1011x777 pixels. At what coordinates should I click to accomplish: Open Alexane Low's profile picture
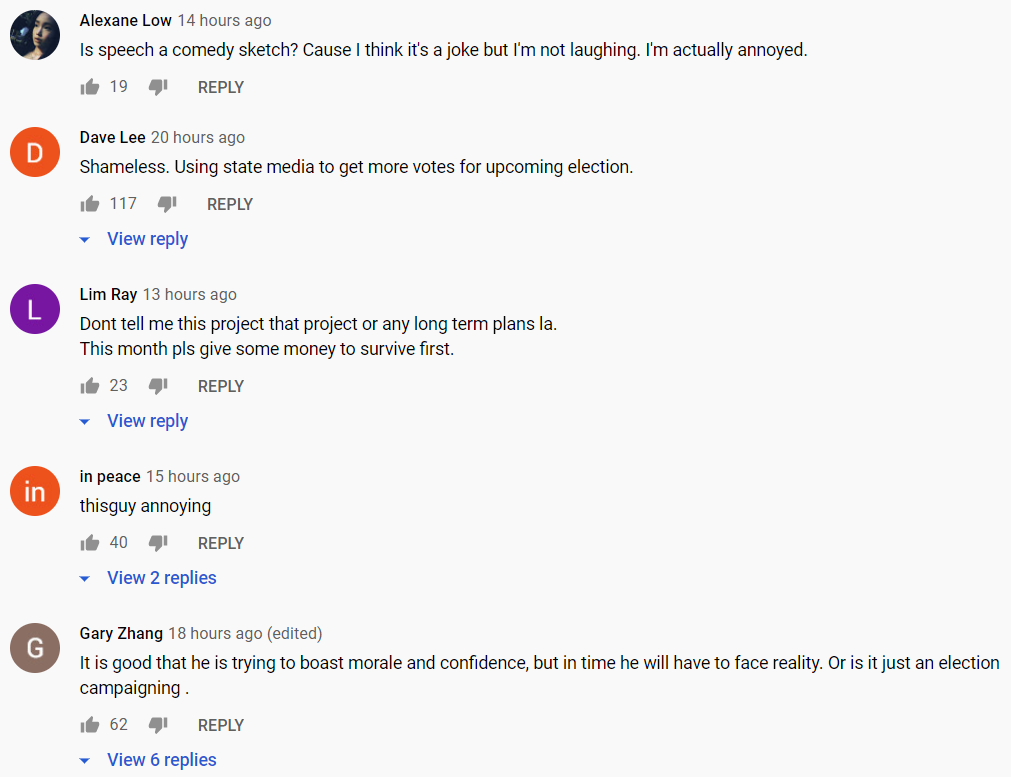tap(35, 35)
